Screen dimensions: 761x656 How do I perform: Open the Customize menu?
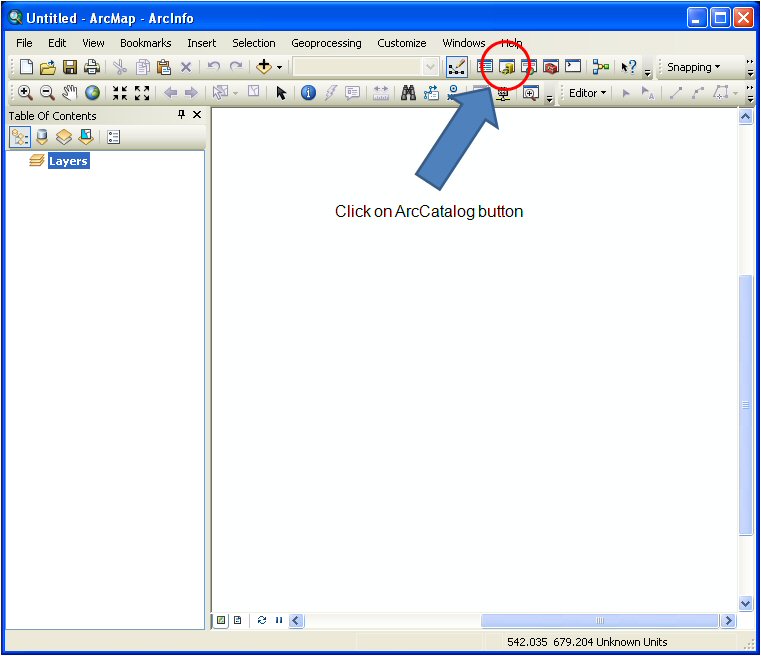coord(402,43)
